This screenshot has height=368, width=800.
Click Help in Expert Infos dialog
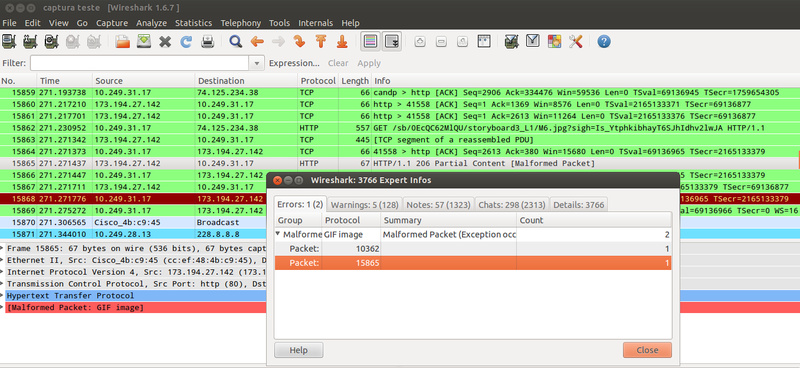[x=298, y=350]
